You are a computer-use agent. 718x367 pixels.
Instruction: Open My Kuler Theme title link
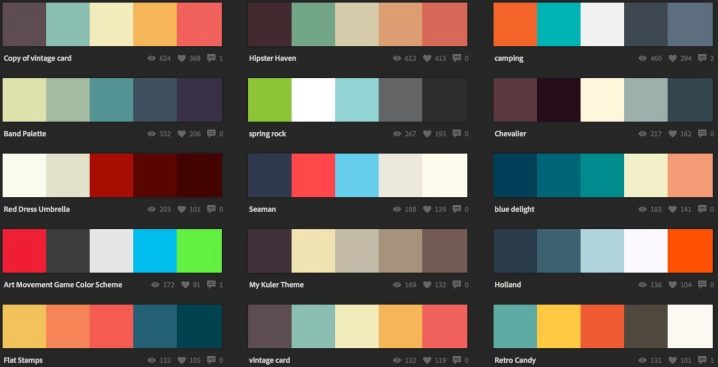276,285
